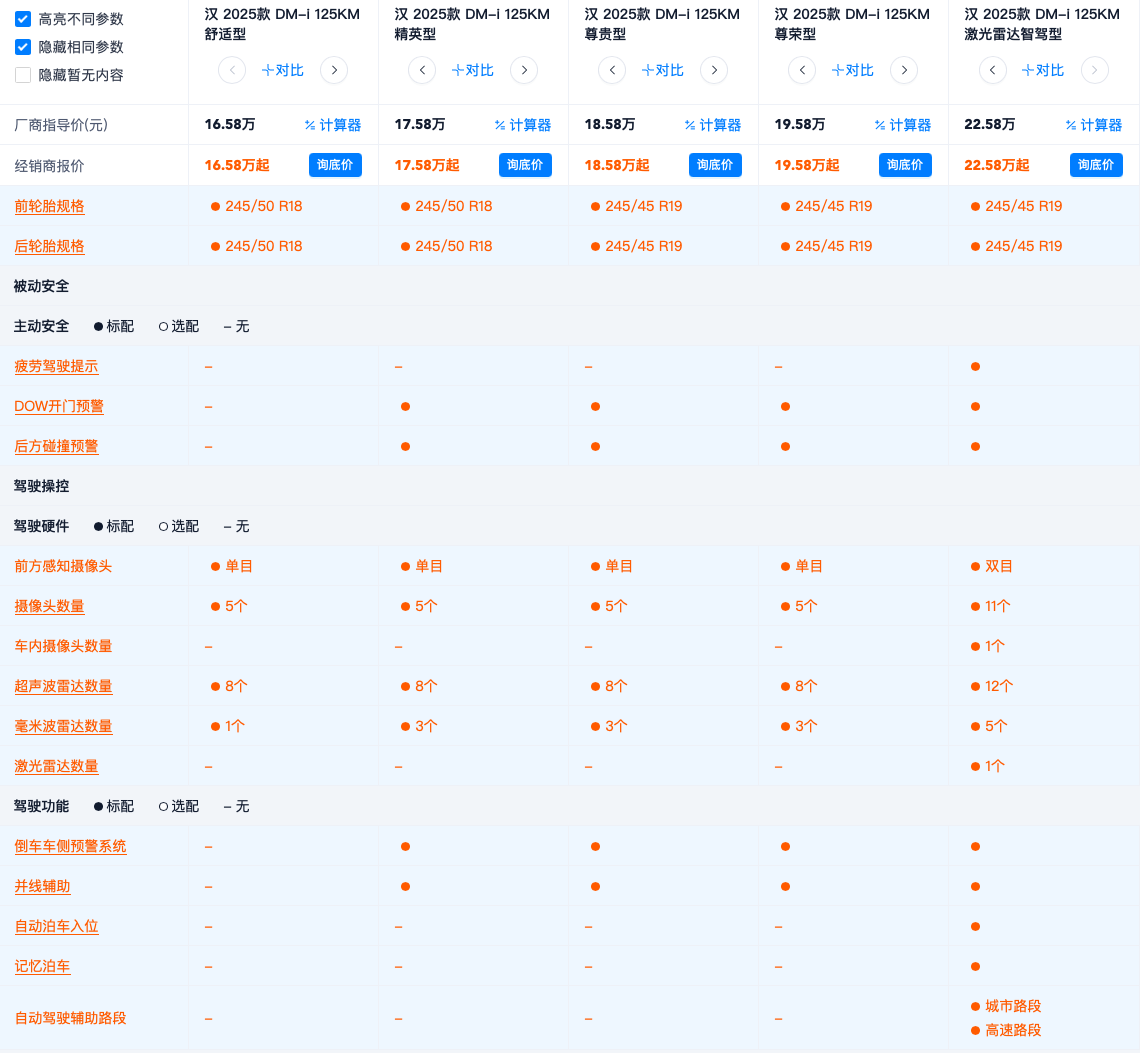1141x1053 pixels.
Task: Click 询底价 button for 17.58万起
Action: (x=525, y=165)
